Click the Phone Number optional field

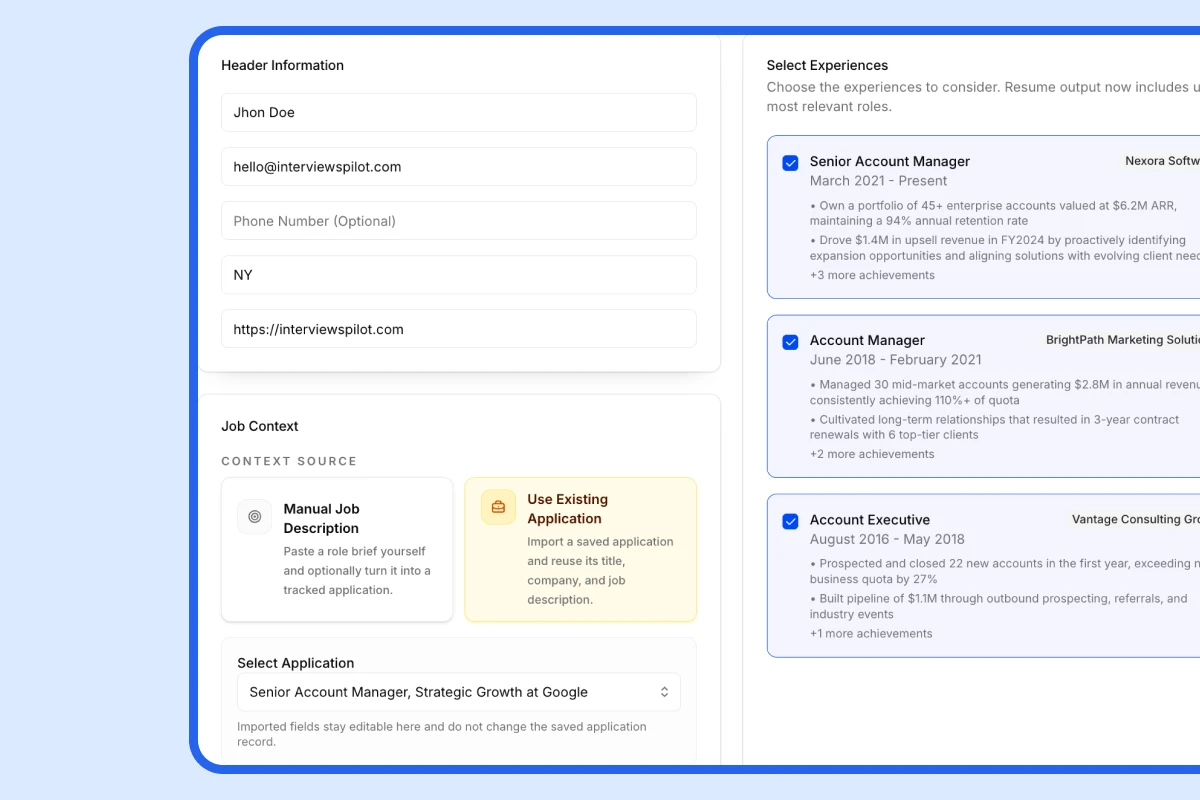click(458, 220)
